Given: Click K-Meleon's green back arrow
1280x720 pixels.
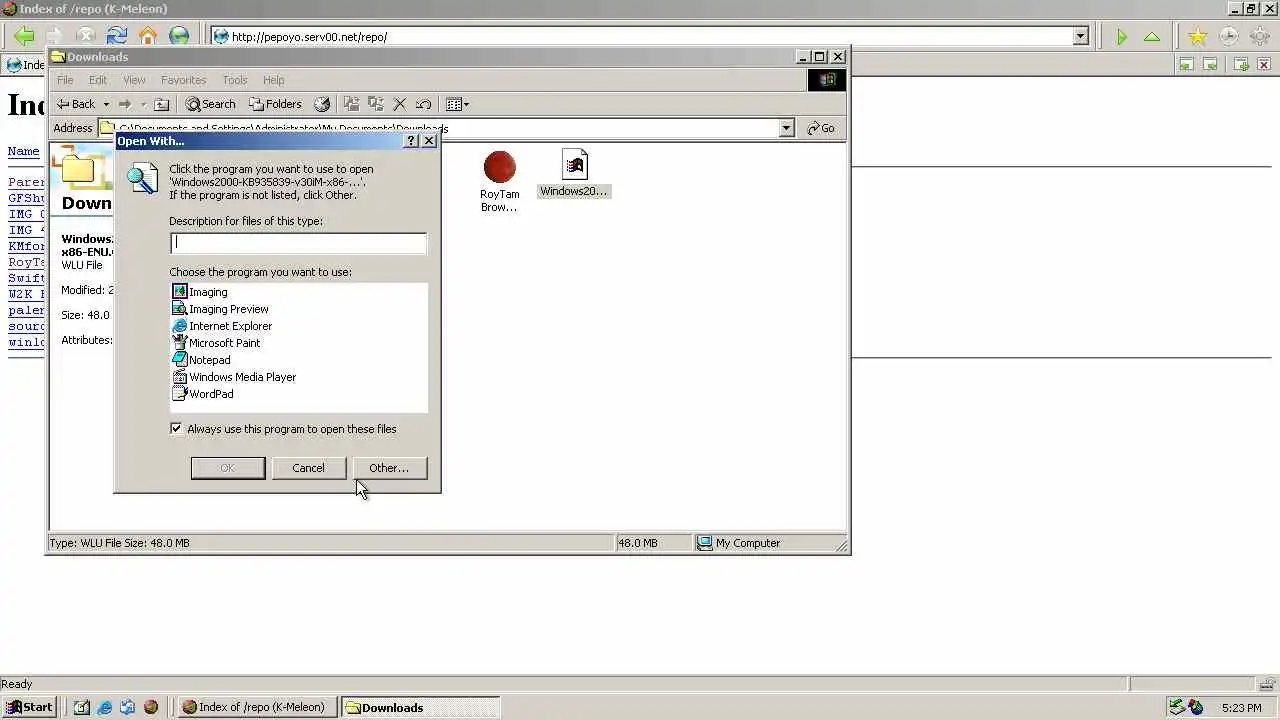Looking at the screenshot, I should pos(24,36).
